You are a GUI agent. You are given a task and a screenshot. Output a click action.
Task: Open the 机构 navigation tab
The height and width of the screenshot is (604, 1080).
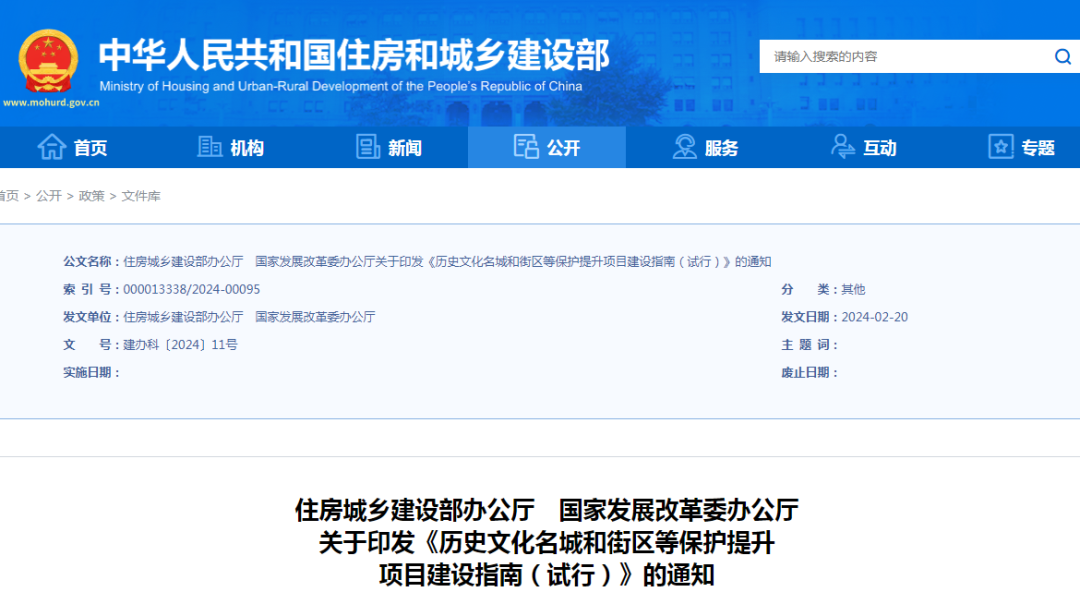(x=247, y=148)
